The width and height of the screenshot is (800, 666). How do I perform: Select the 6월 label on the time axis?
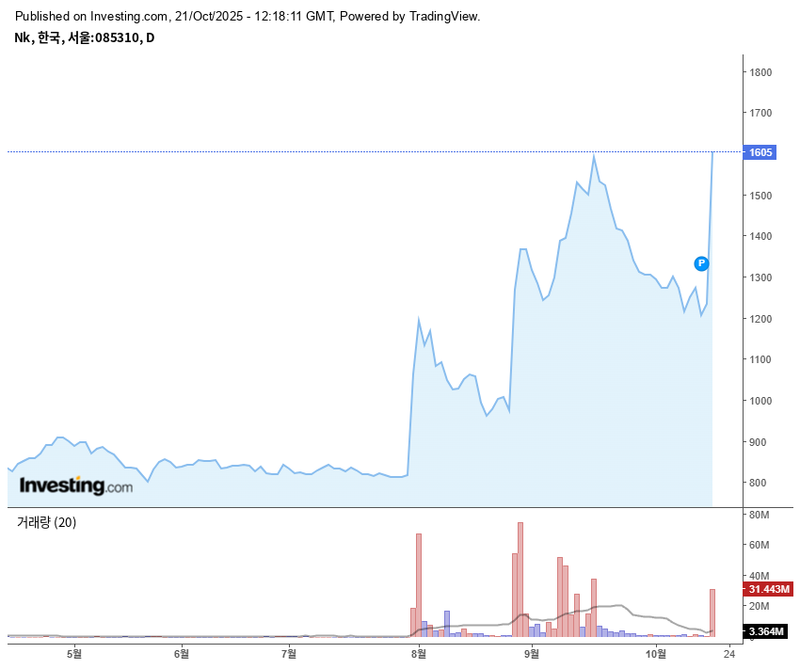(181, 653)
